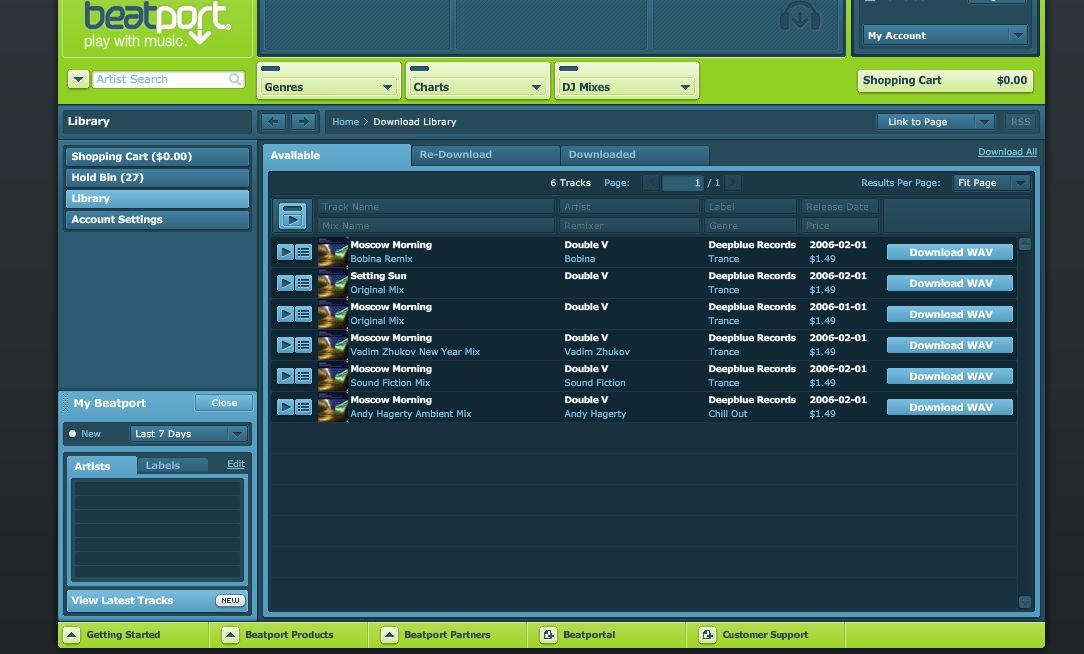1084x654 pixels.
Task: Click the Setting Sun album artwork thumbnail
Action: click(333, 283)
